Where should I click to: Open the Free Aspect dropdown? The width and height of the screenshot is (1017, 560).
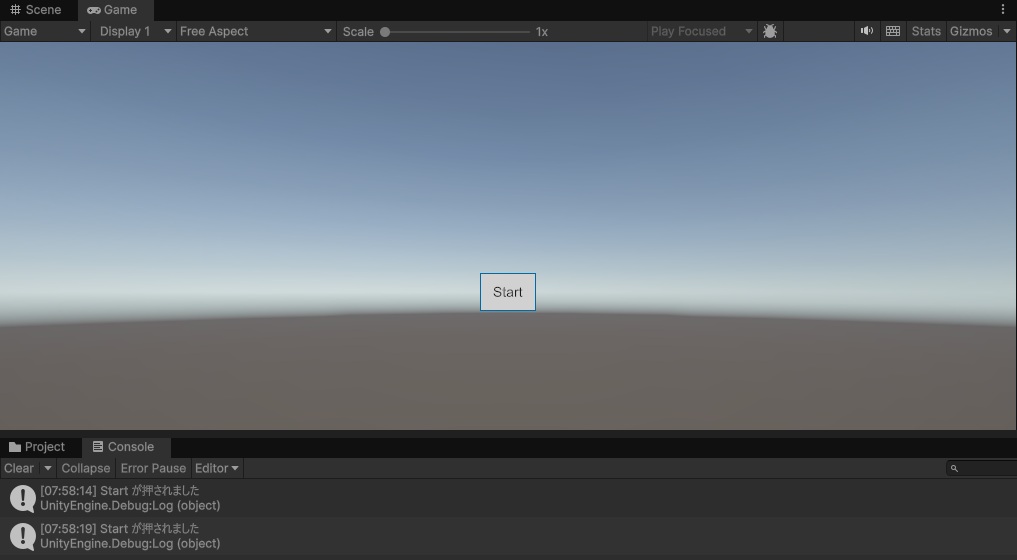click(256, 31)
